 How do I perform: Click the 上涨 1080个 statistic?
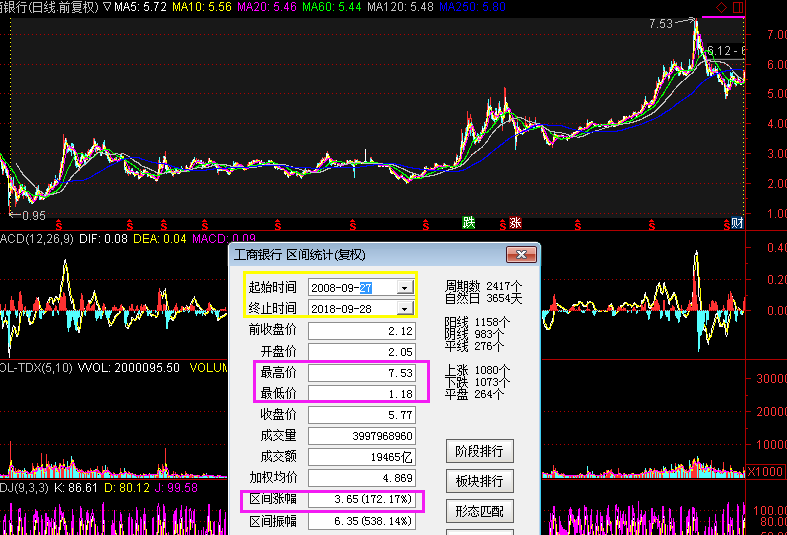click(477, 370)
